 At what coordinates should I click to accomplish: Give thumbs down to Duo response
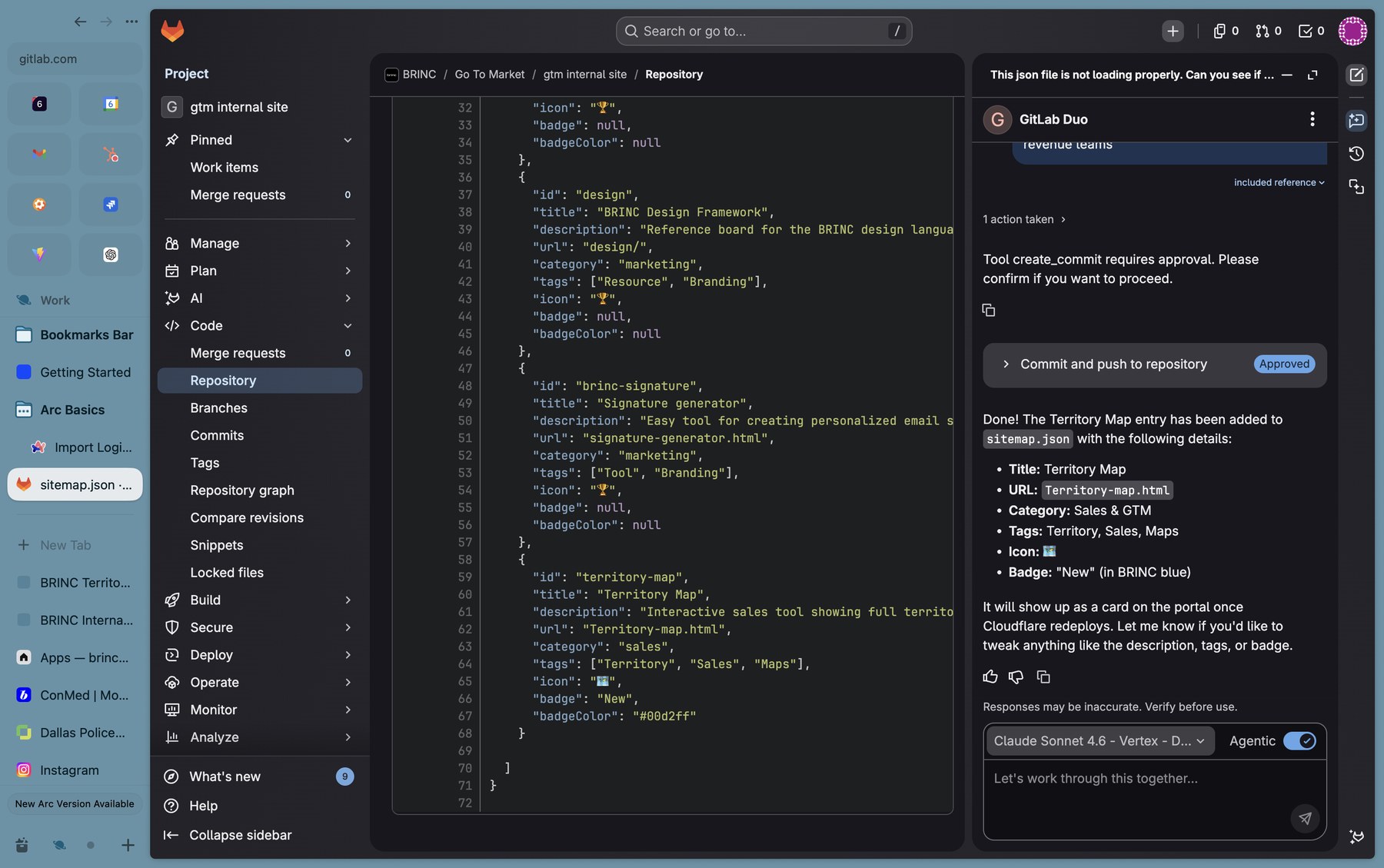1016,677
